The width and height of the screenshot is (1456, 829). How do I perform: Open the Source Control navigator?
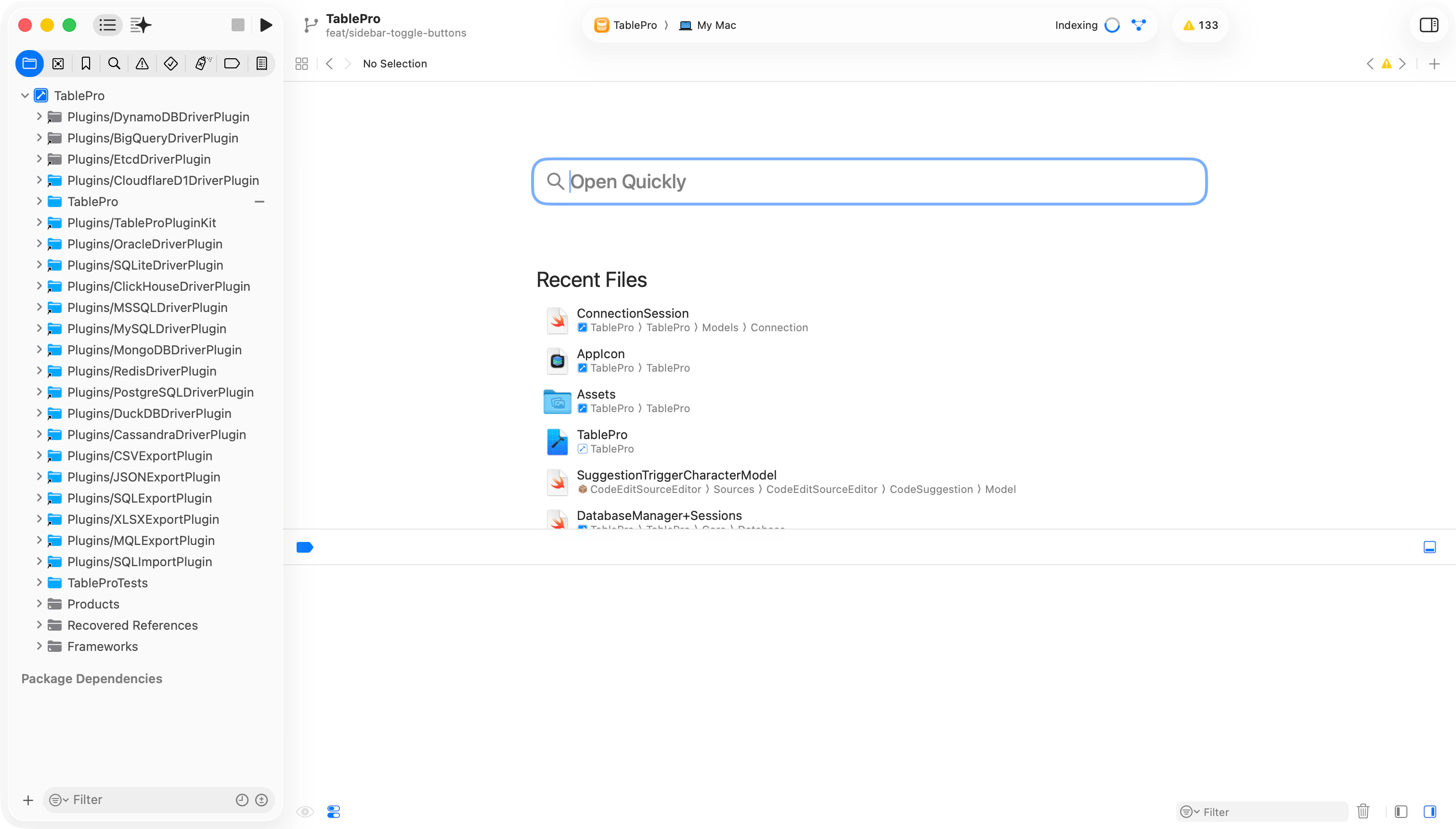tap(58, 63)
